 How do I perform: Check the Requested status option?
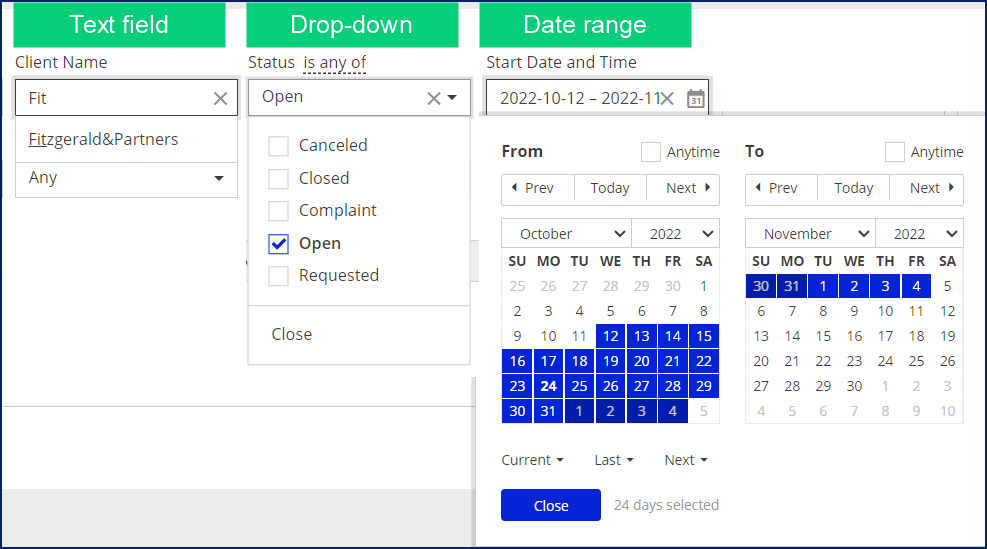[278, 276]
